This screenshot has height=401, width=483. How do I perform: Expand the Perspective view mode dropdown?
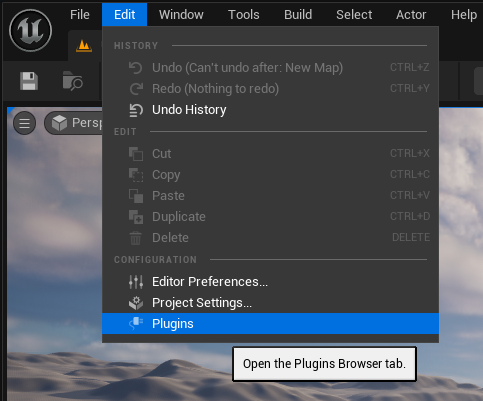click(x=74, y=123)
